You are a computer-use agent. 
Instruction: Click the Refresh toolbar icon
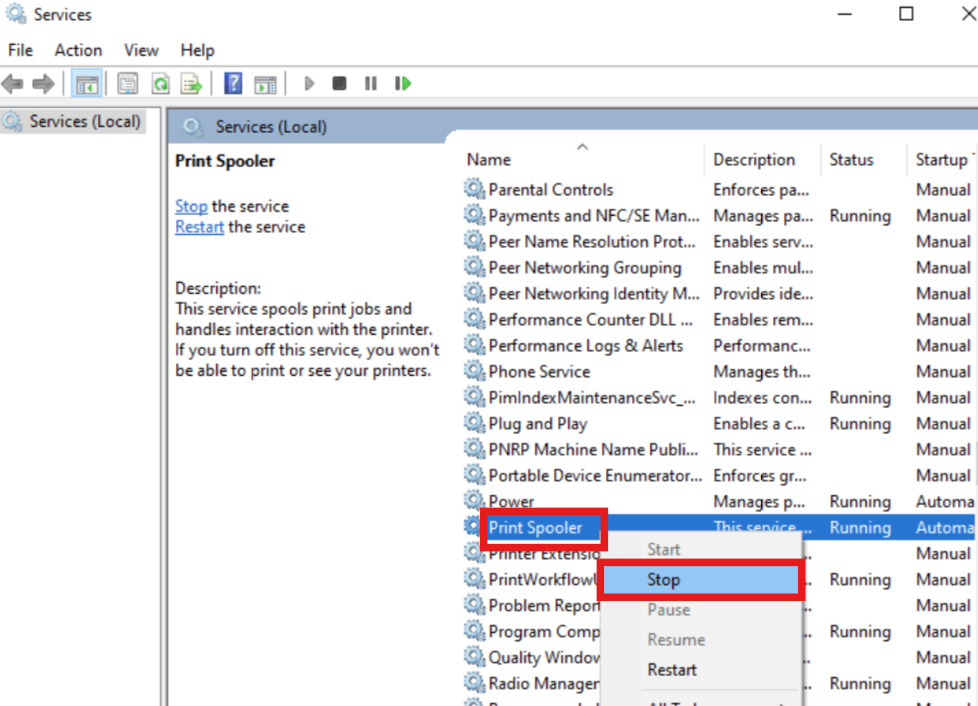[x=160, y=84]
